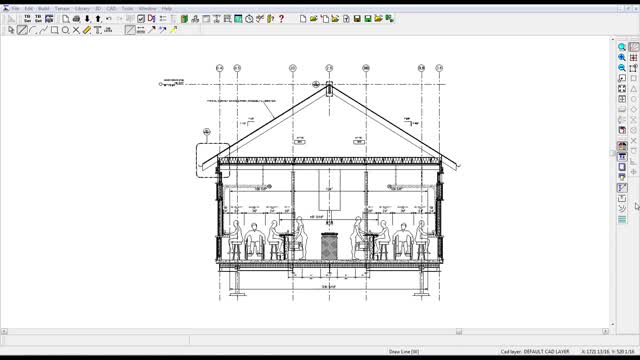Click the red D toolbar icon
This screenshot has height=360, width=640.
tap(151, 19)
